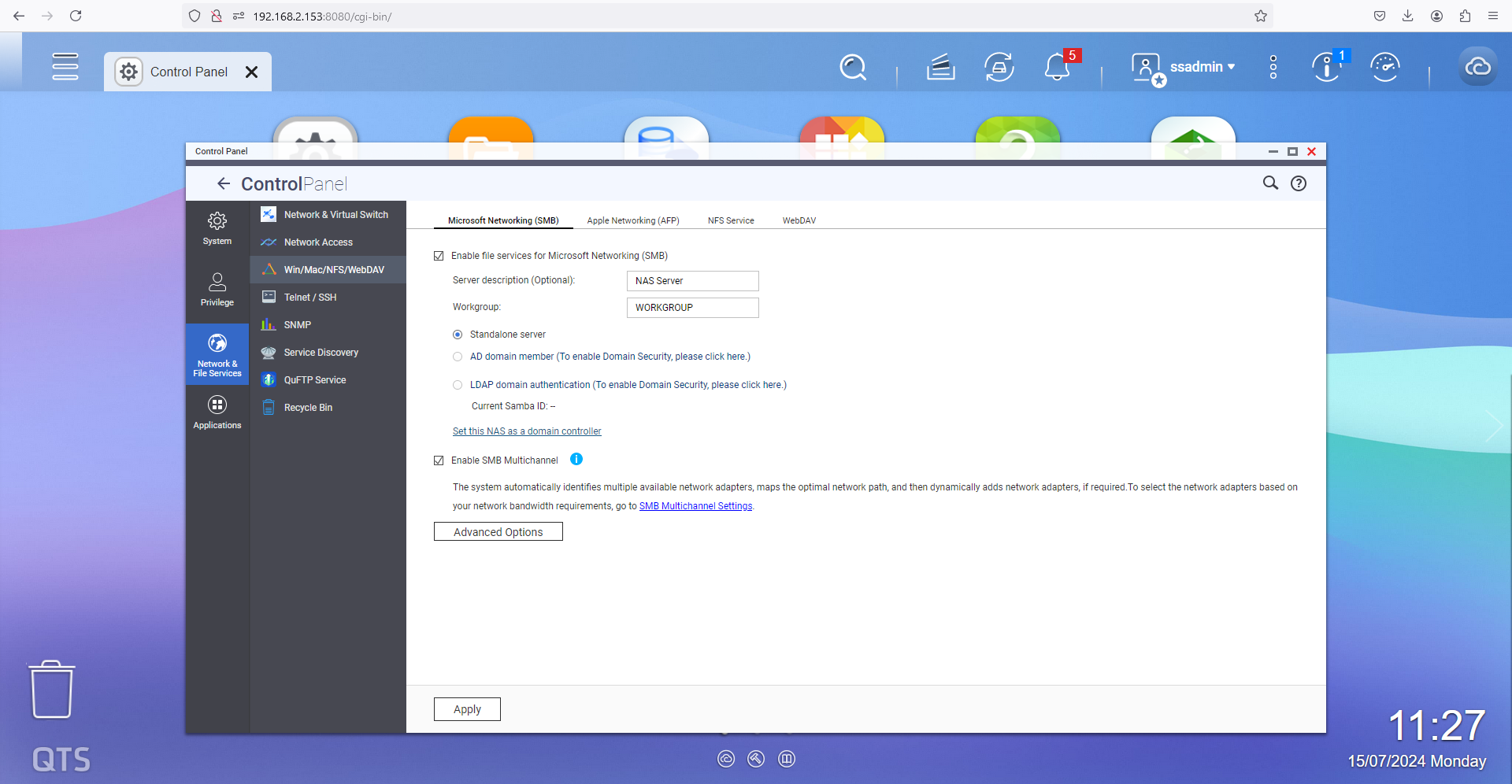The width and height of the screenshot is (1512, 784).
Task: Switch to the Control Panel taskbar tab
Action: (x=187, y=72)
